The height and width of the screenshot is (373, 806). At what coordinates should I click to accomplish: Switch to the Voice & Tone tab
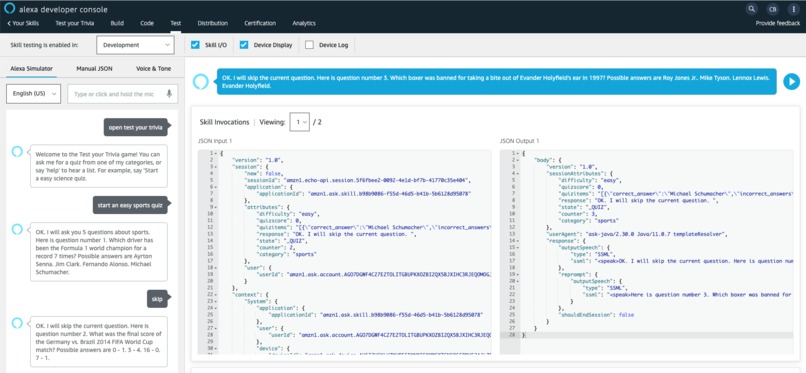click(x=154, y=68)
